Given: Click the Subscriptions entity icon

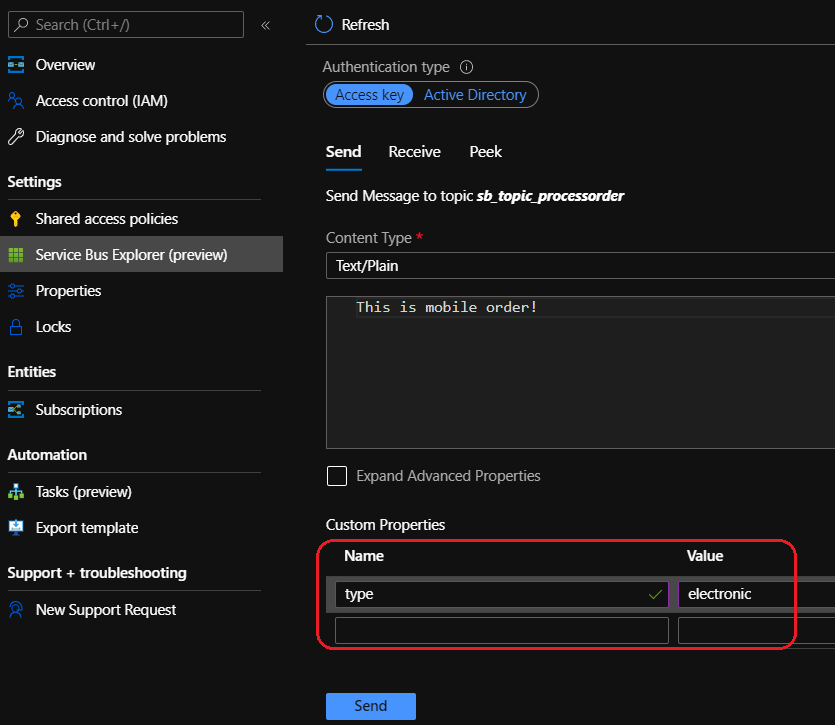Looking at the screenshot, I should pos(16,410).
